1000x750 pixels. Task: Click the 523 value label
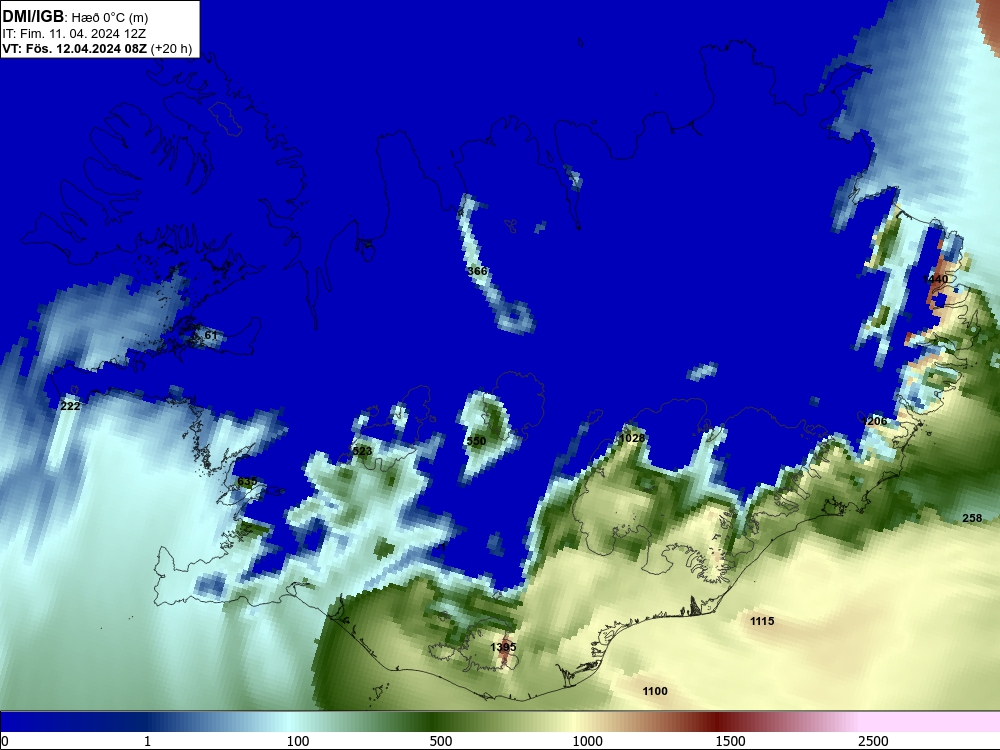(x=362, y=451)
